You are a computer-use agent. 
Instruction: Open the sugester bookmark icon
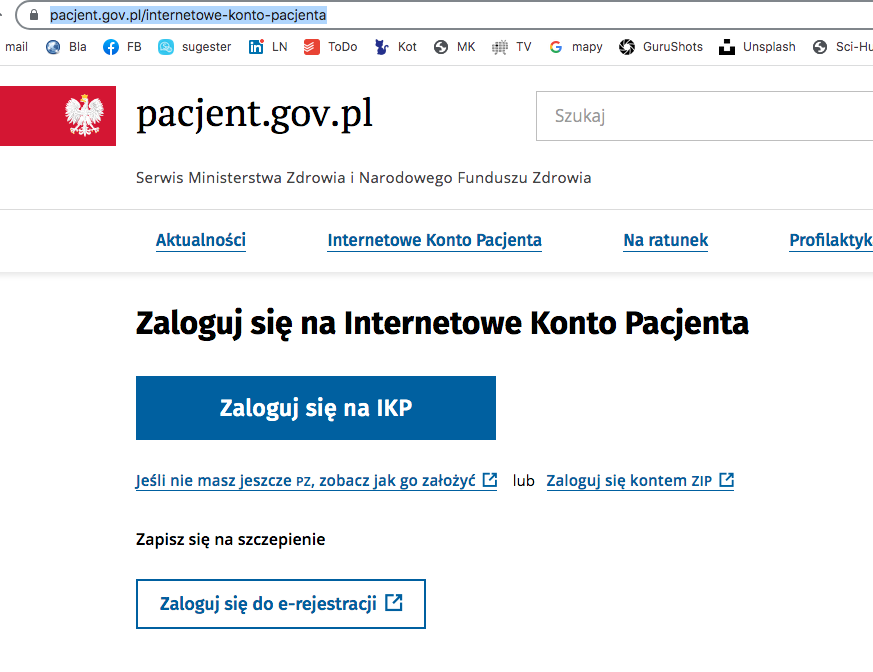166,47
